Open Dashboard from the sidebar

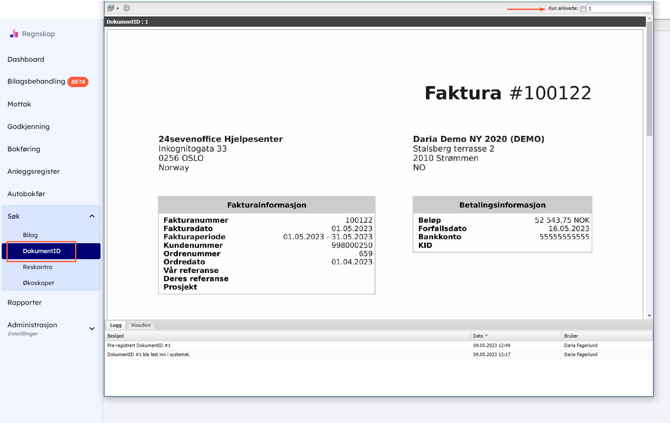pyautogui.click(x=26, y=59)
